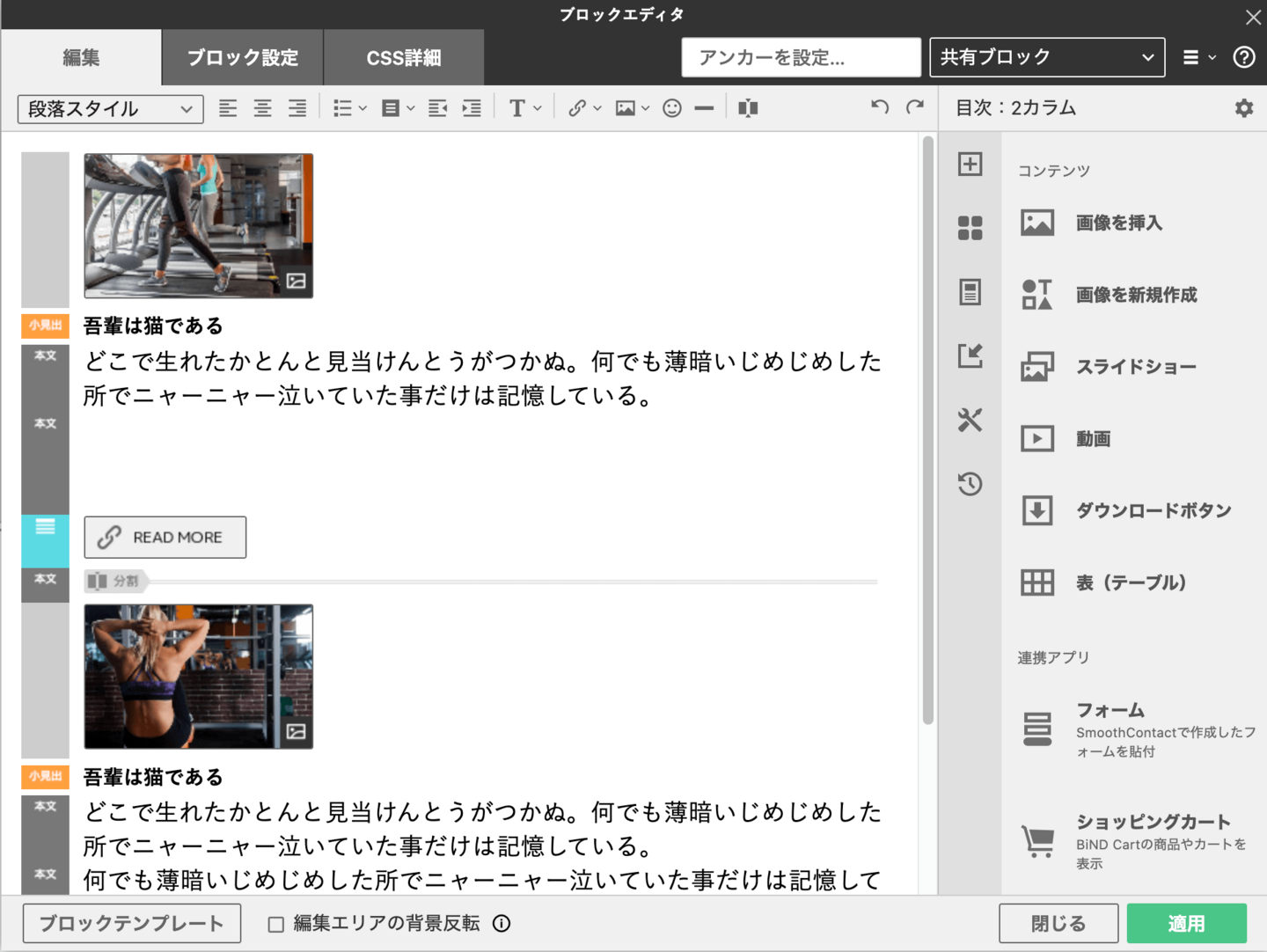1267x952 pixels.
Task: Select import arrow sidebar icon
Action: pyautogui.click(x=970, y=355)
